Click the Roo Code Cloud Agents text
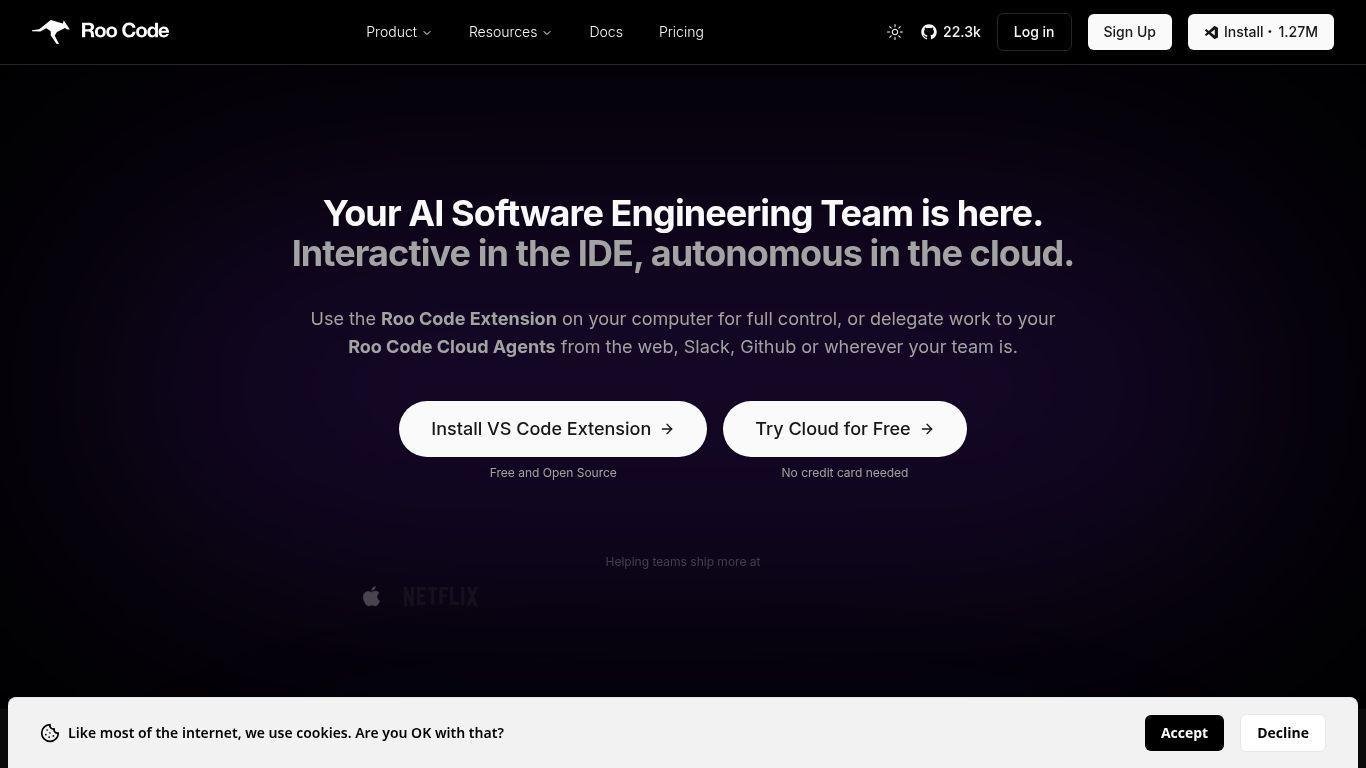1366x768 pixels. (x=451, y=347)
